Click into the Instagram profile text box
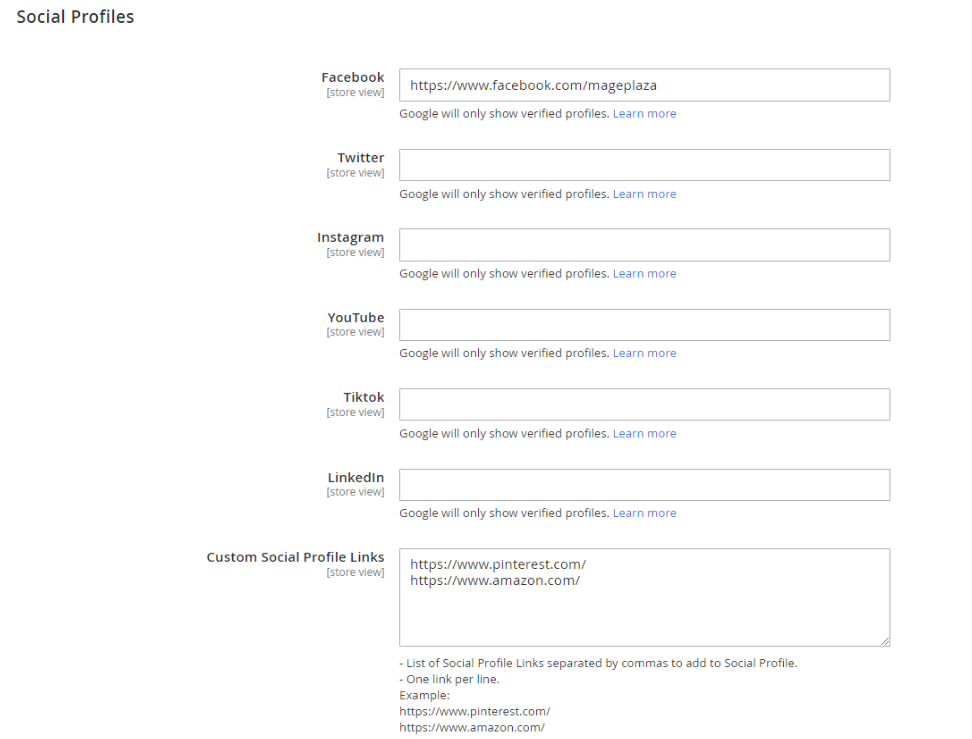The width and height of the screenshot is (972, 739). 644,245
